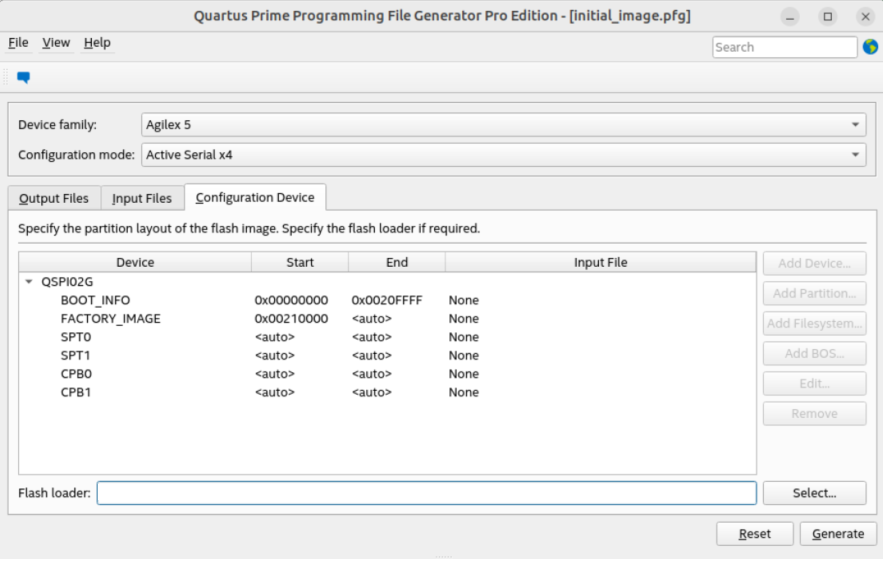Click the globe icon beside search
The height and width of the screenshot is (563, 887).
(x=870, y=47)
